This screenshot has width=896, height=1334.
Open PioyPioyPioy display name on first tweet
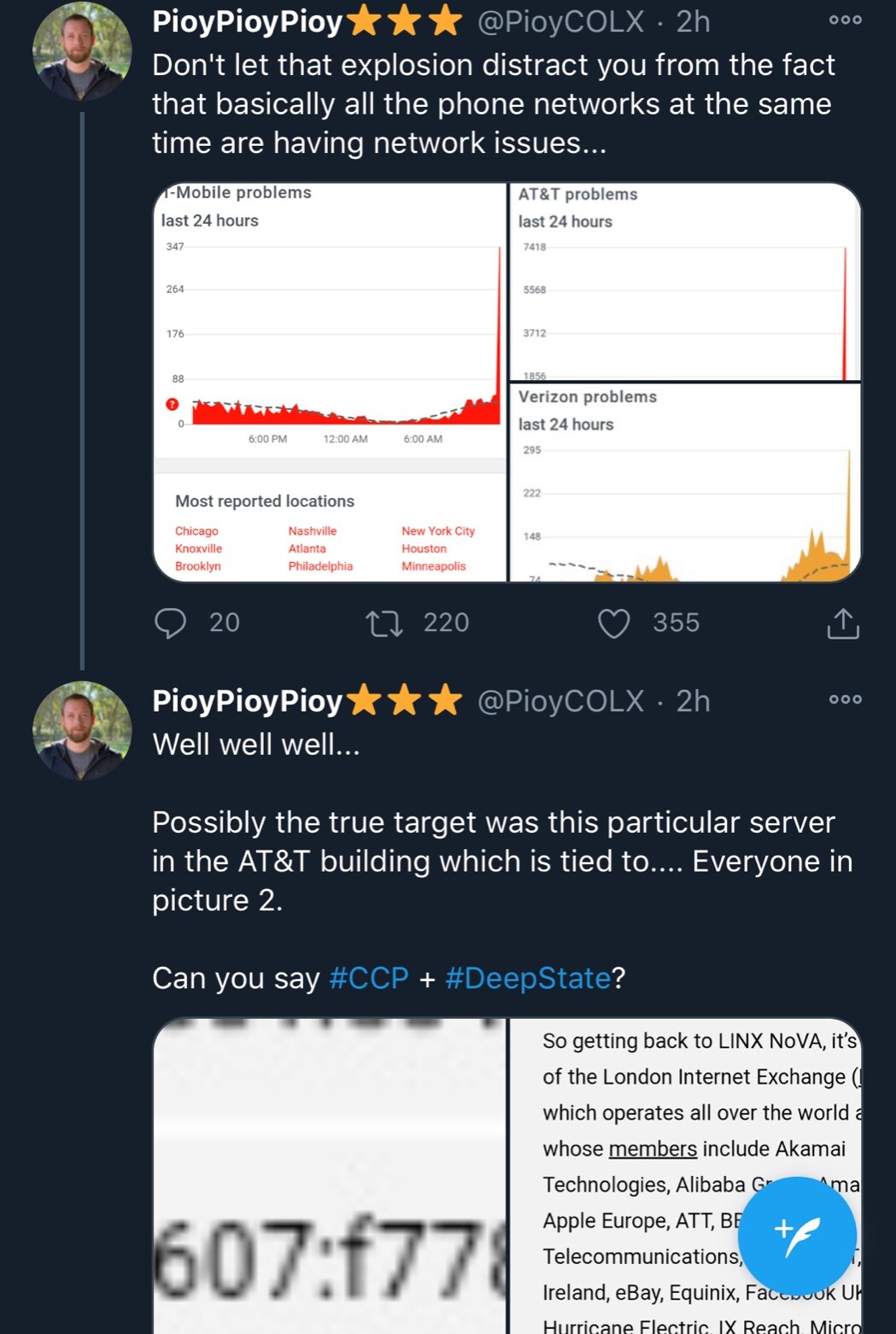coord(248,22)
